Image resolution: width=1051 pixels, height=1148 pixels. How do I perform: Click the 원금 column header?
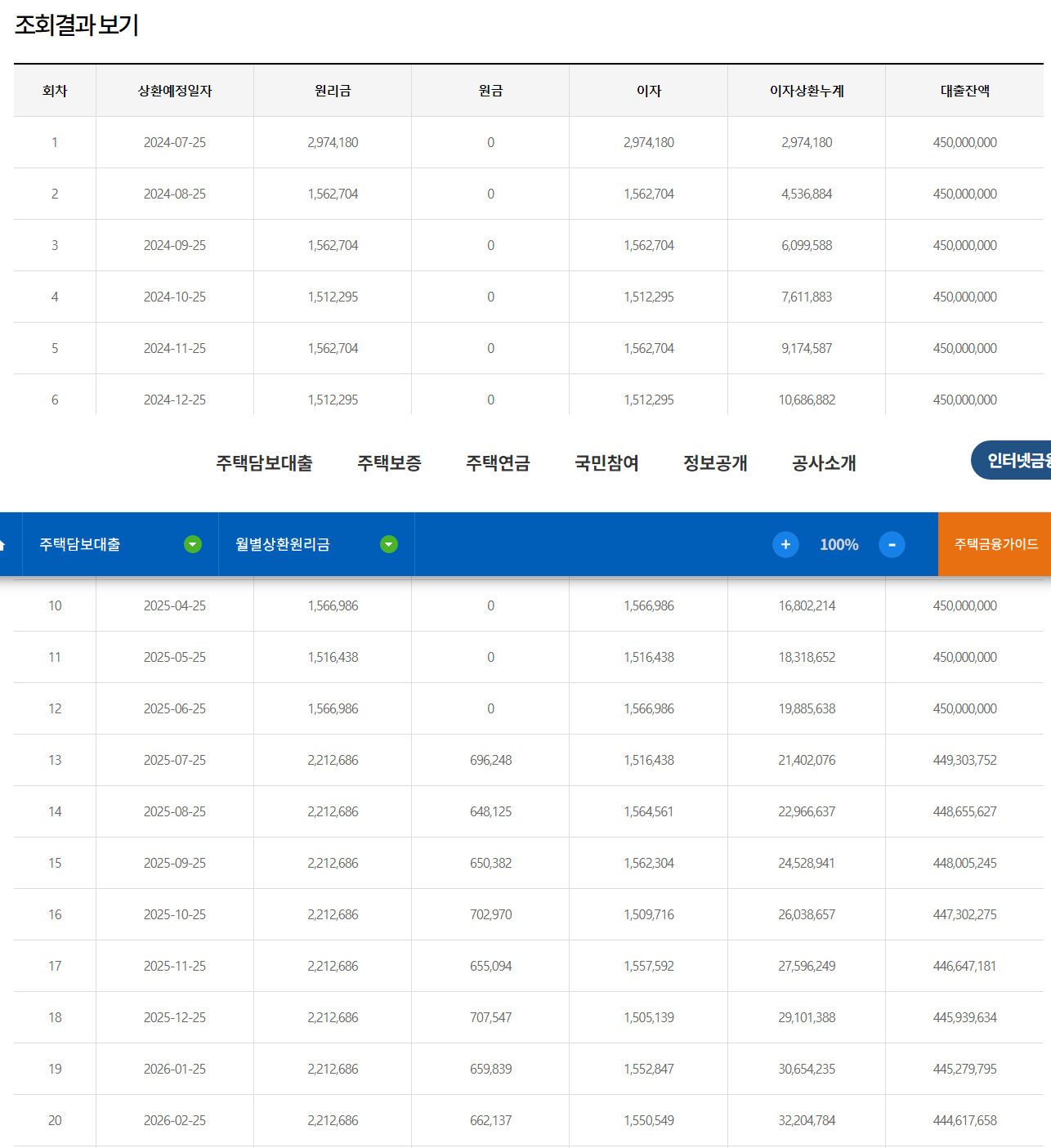click(x=490, y=91)
